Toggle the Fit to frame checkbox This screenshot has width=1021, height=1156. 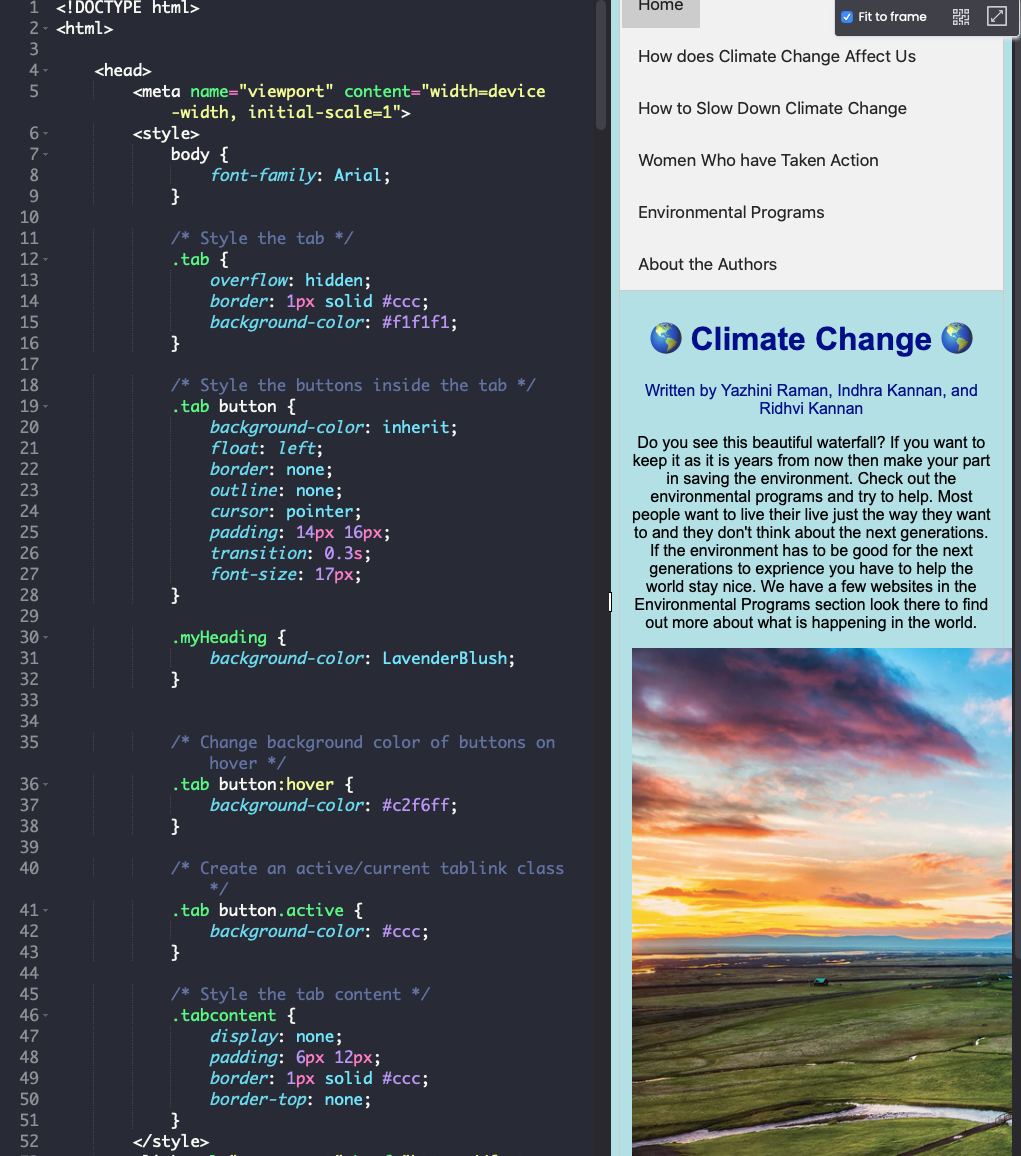click(x=847, y=17)
